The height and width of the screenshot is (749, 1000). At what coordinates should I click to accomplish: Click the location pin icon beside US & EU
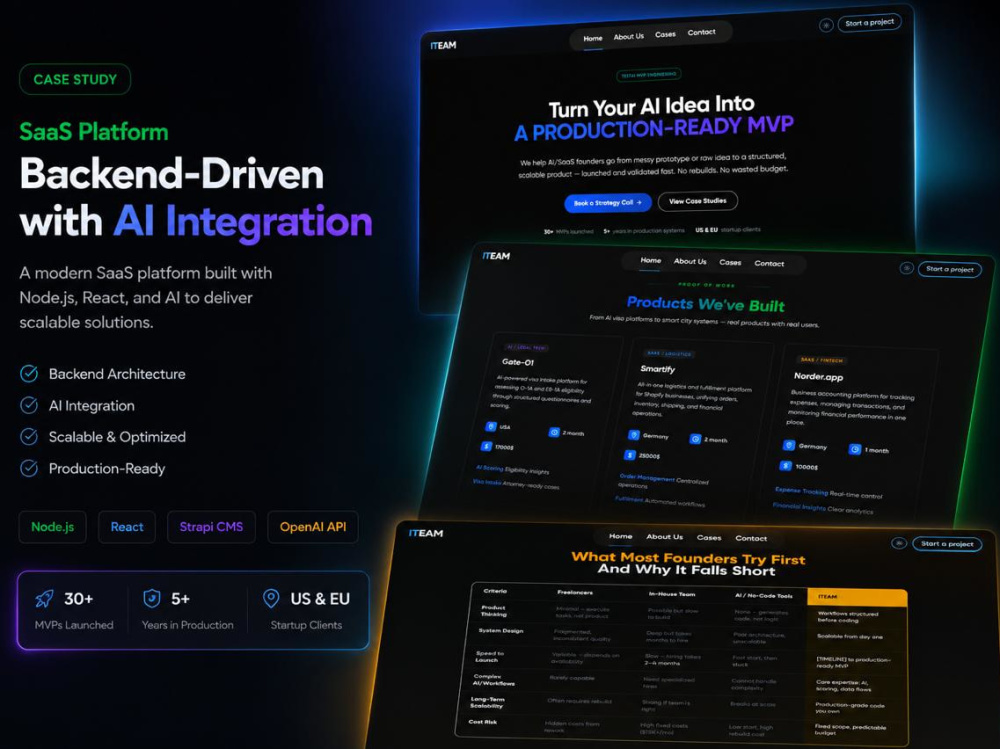271,598
